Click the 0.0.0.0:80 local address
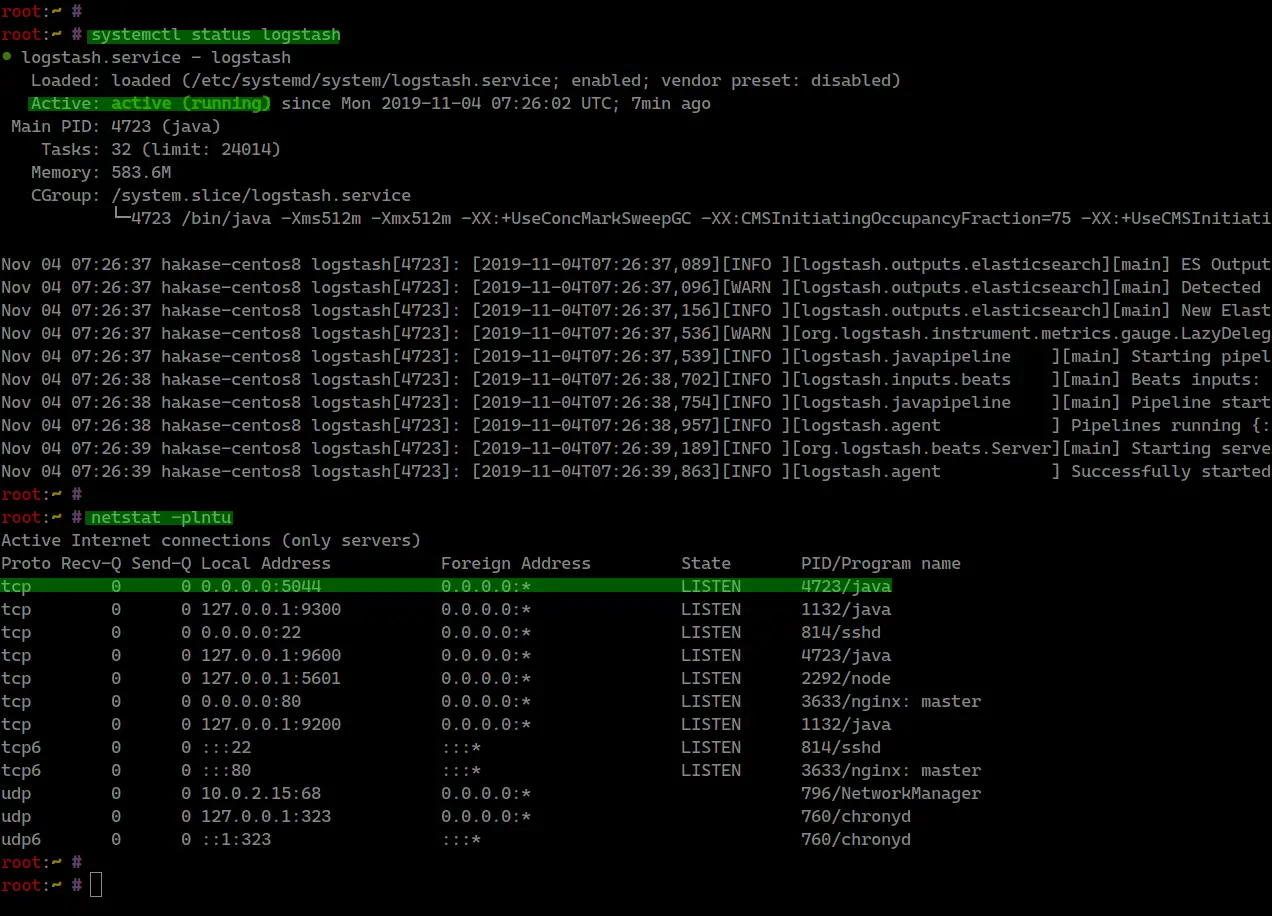Screen dimensions: 1272x916 pos(251,702)
